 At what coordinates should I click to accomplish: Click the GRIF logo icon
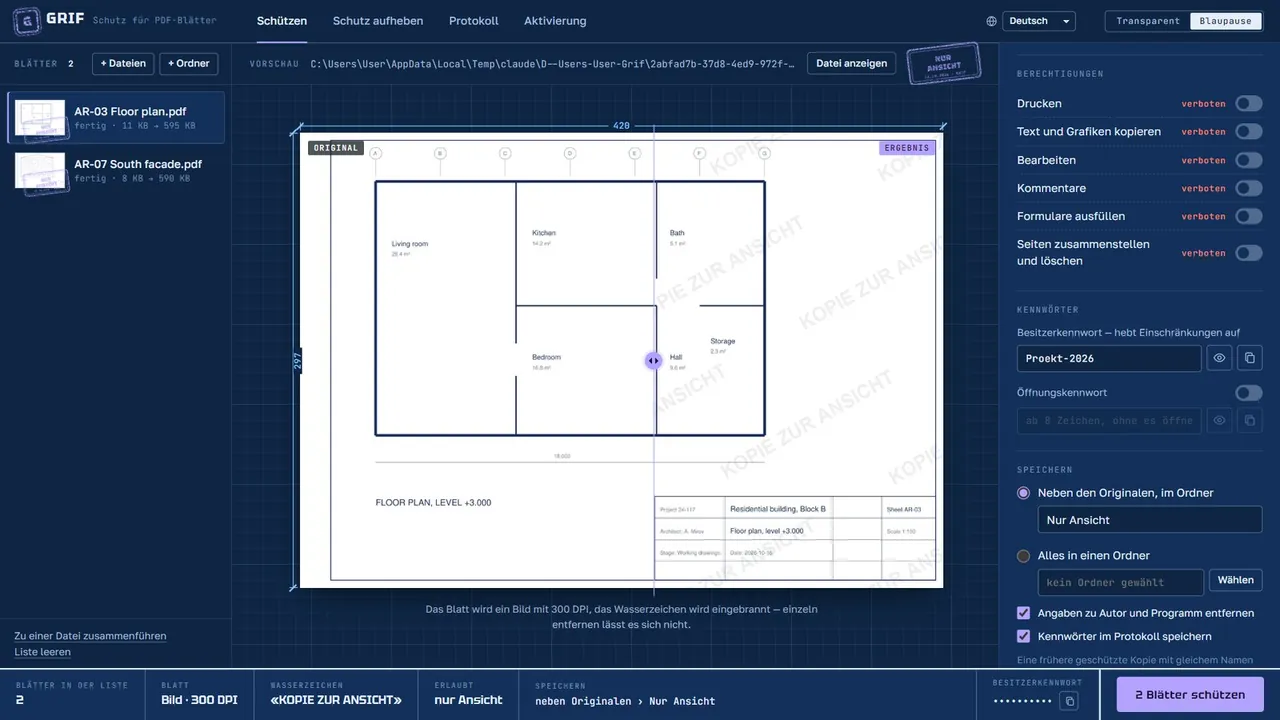tap(27, 20)
